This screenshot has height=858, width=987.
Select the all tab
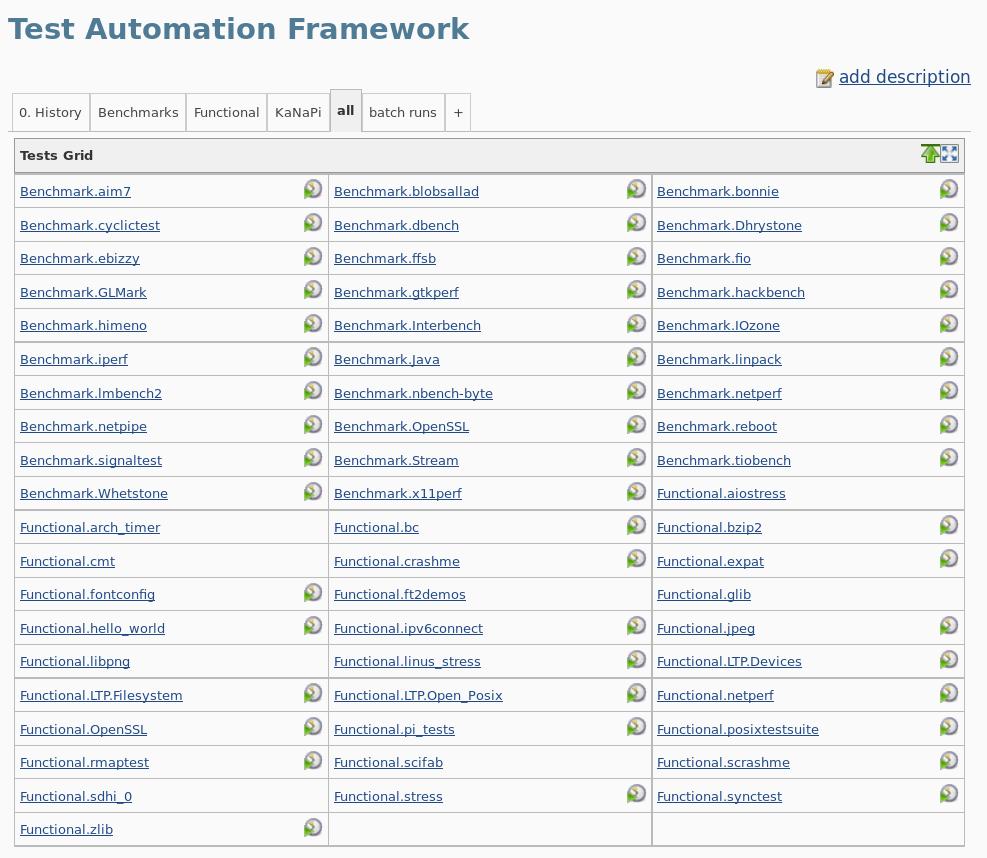(x=346, y=111)
